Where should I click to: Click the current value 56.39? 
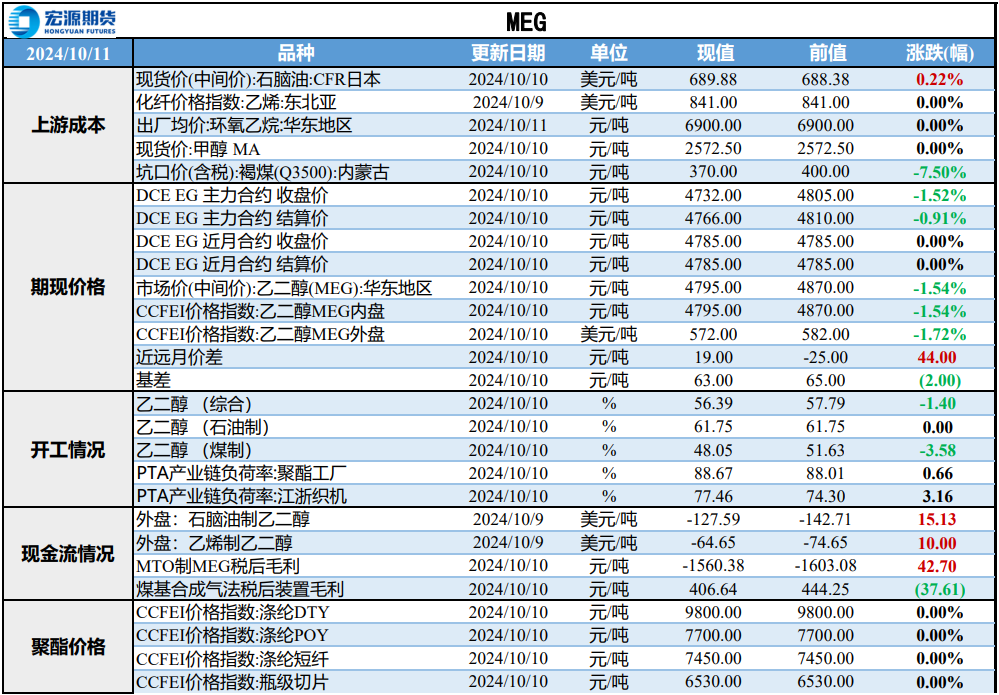tap(714, 404)
